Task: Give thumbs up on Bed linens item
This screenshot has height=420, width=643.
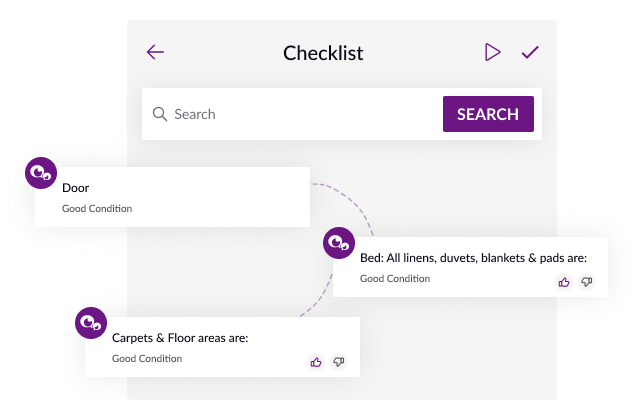Action: pyautogui.click(x=564, y=282)
